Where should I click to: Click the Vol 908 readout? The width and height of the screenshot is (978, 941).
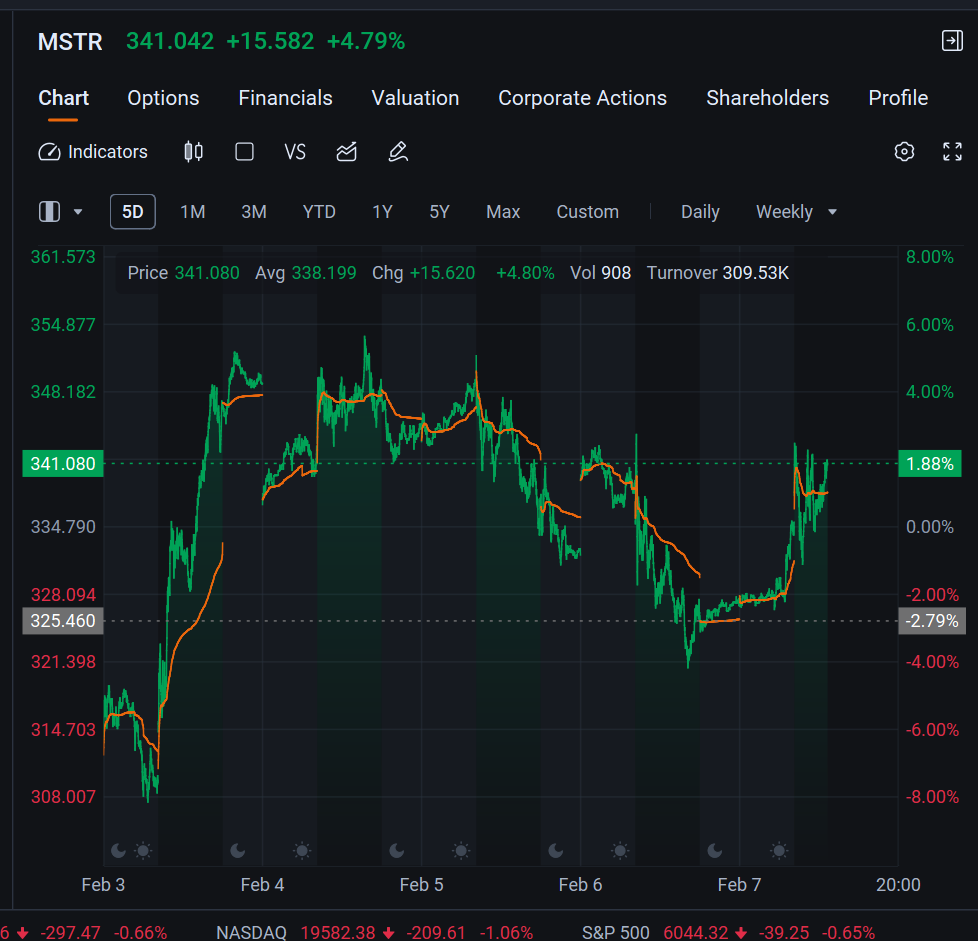pyautogui.click(x=600, y=273)
